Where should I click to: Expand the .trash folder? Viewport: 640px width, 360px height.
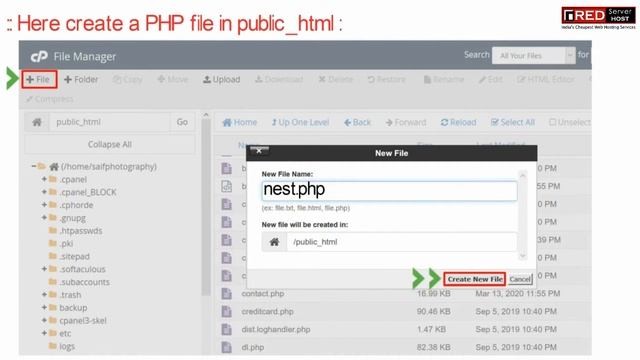(44, 294)
